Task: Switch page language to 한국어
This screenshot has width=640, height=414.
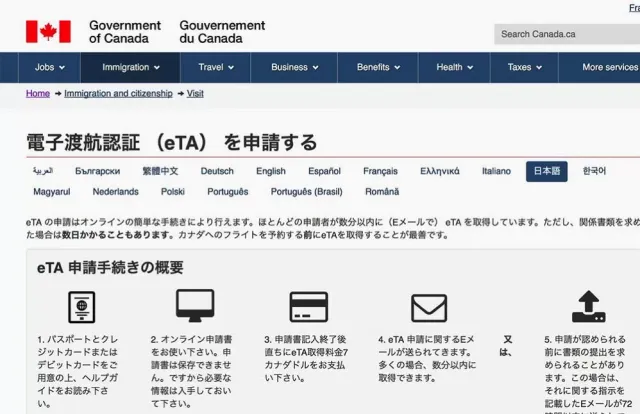Action: coord(594,171)
